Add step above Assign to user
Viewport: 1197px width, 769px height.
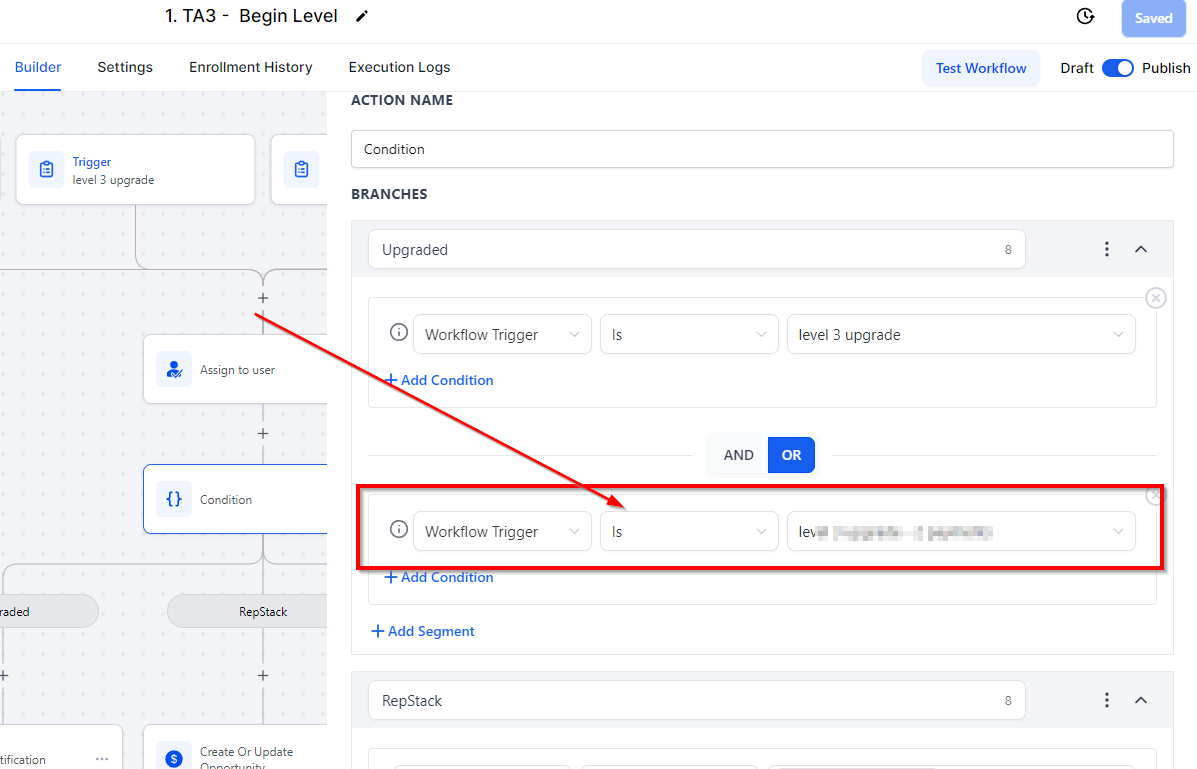coord(263,298)
